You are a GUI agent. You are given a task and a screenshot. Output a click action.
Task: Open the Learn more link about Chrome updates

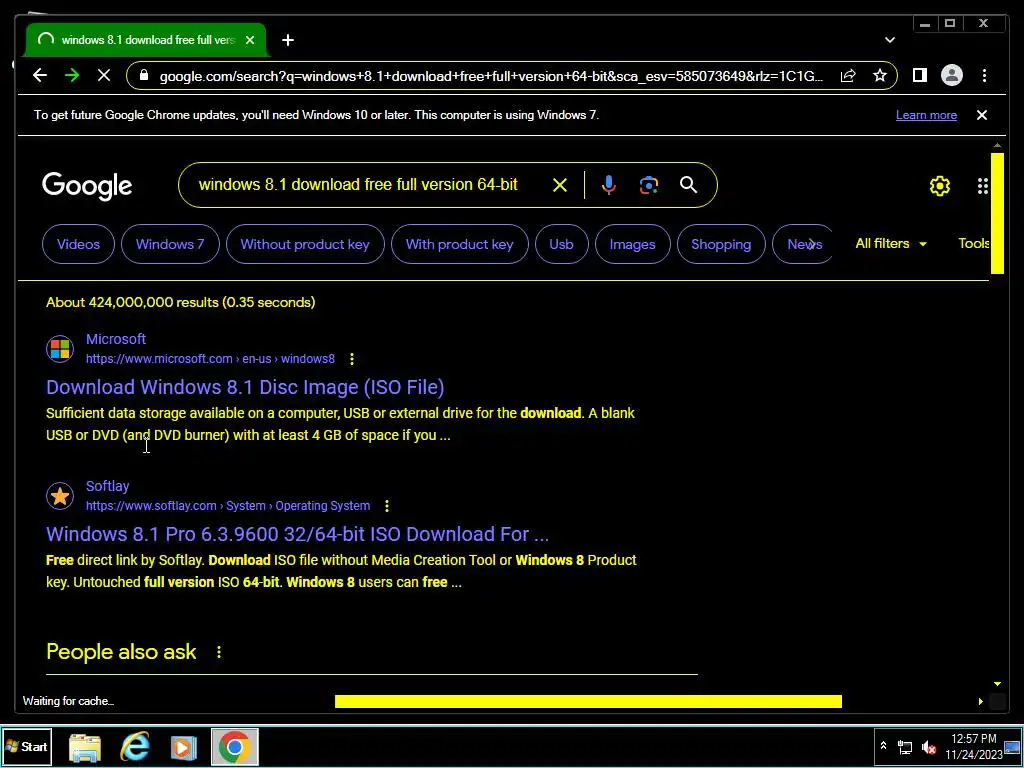coord(926,115)
